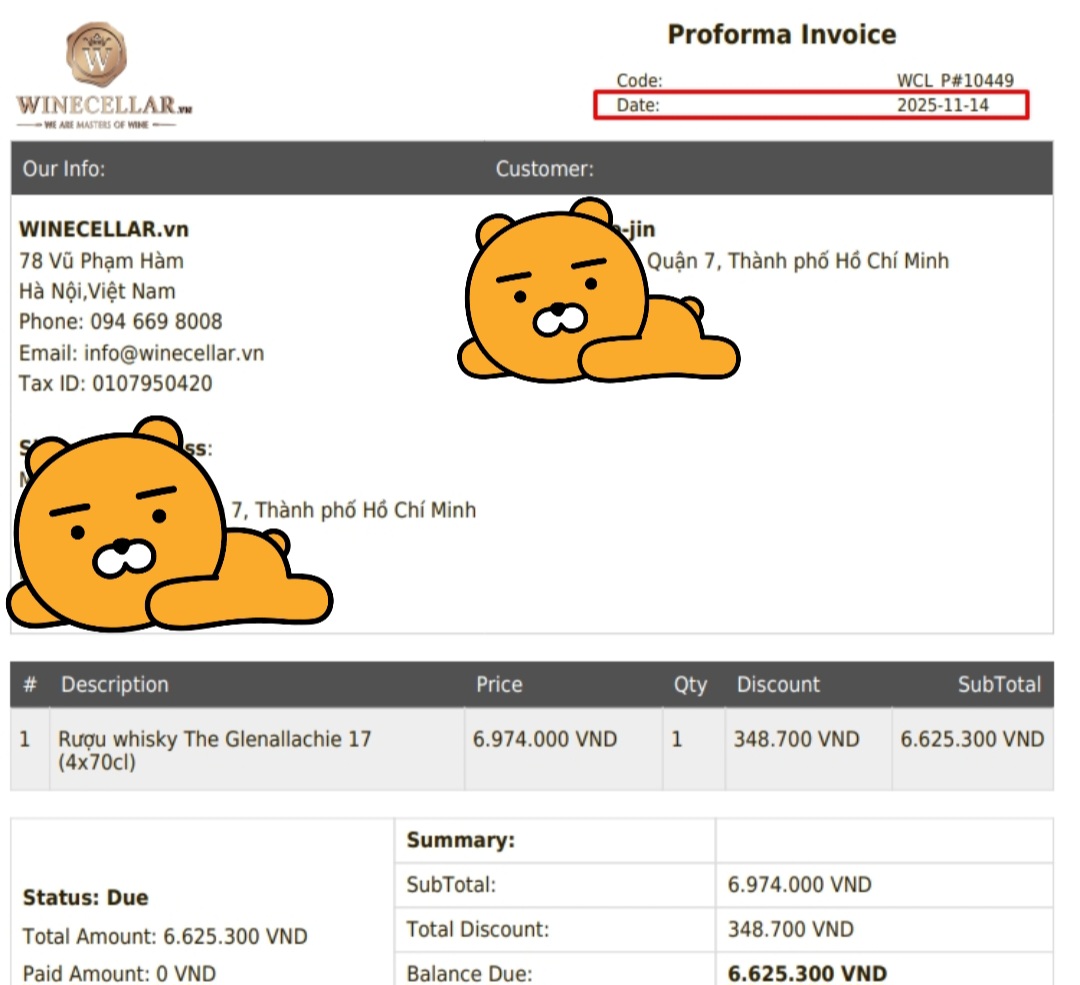Viewport: 1080px width, 985px height.
Task: Click the Tax ID 0107950420 line
Action: 116,384
